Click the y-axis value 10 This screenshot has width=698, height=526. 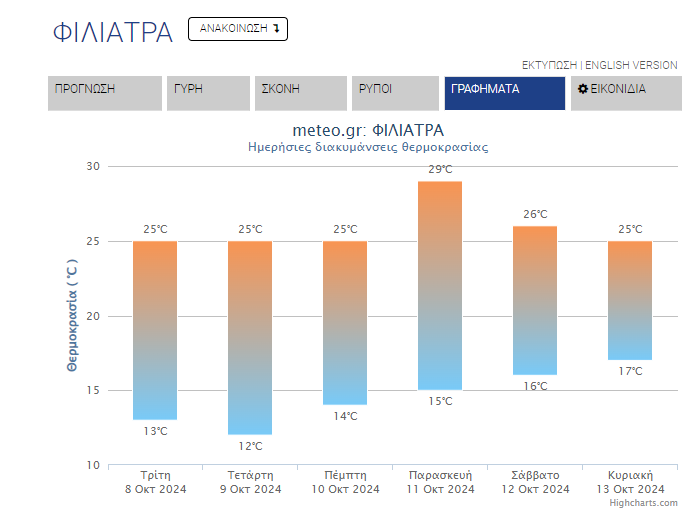[93, 465]
